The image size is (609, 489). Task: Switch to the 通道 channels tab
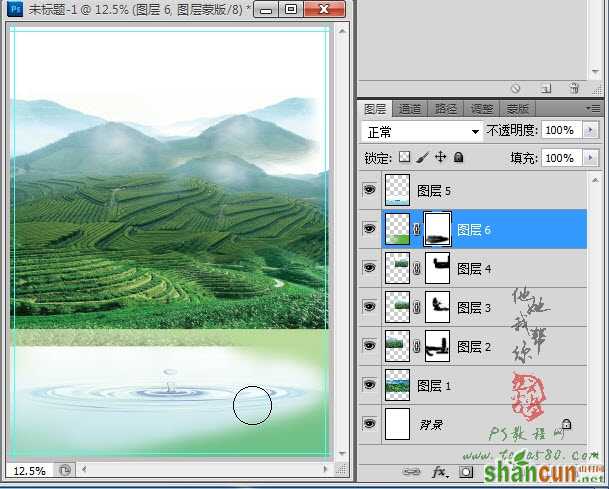pos(410,109)
